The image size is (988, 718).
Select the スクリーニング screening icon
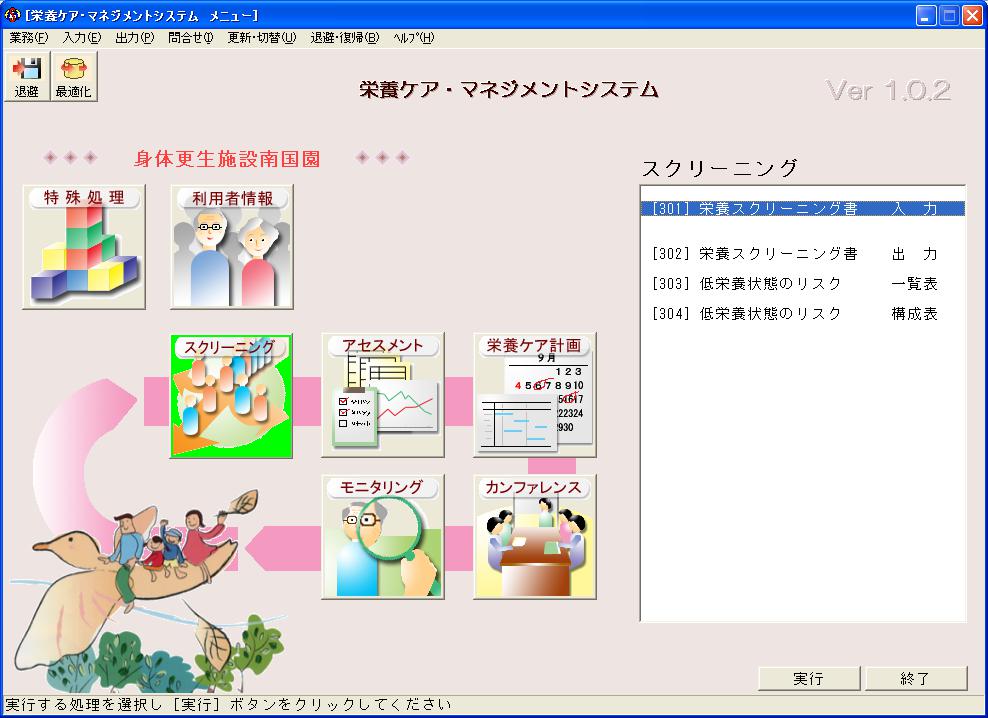[x=231, y=396]
